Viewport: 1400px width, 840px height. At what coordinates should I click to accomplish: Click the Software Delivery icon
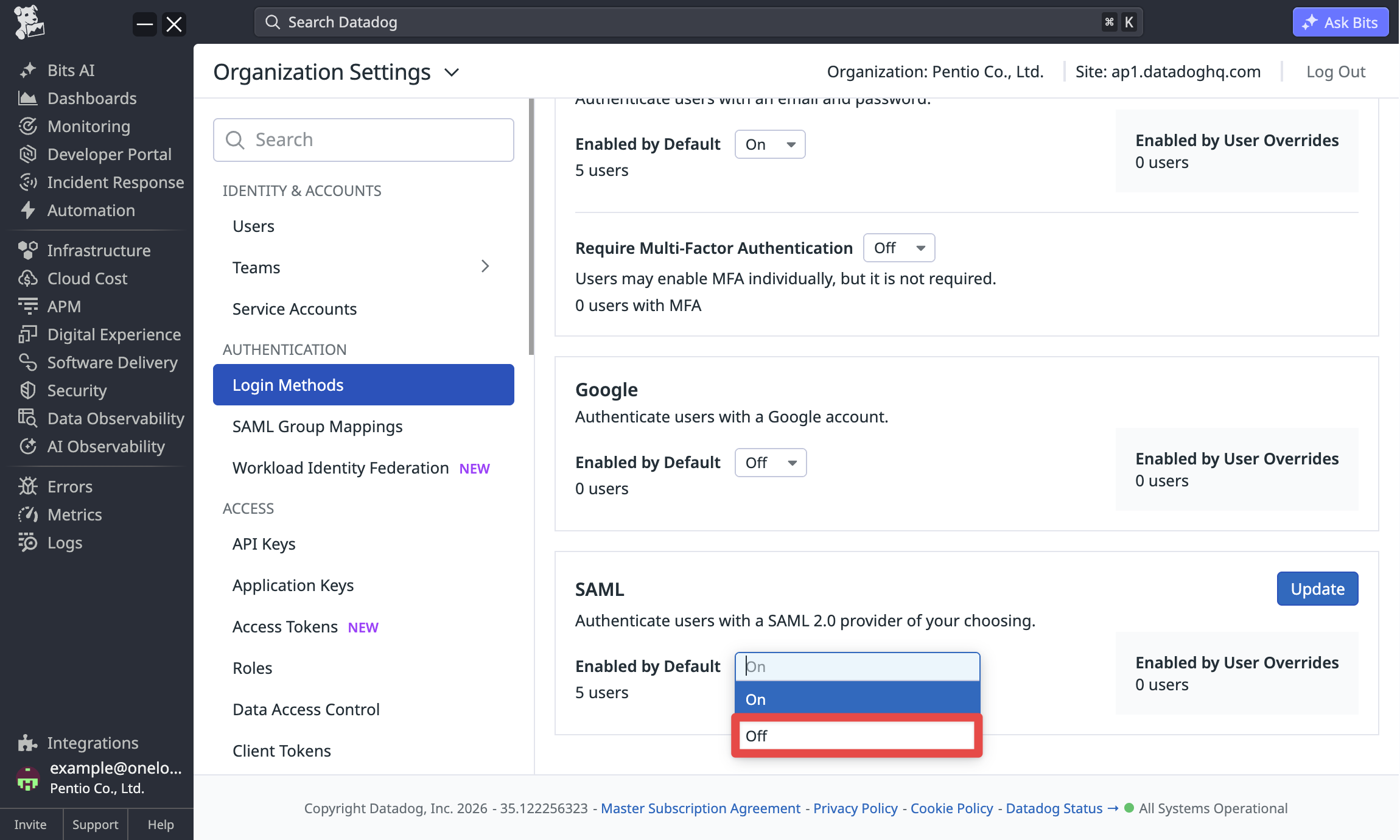pos(27,362)
